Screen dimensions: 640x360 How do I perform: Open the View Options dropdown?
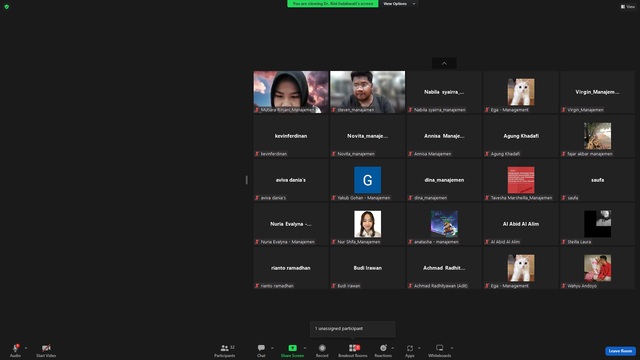(399, 4)
